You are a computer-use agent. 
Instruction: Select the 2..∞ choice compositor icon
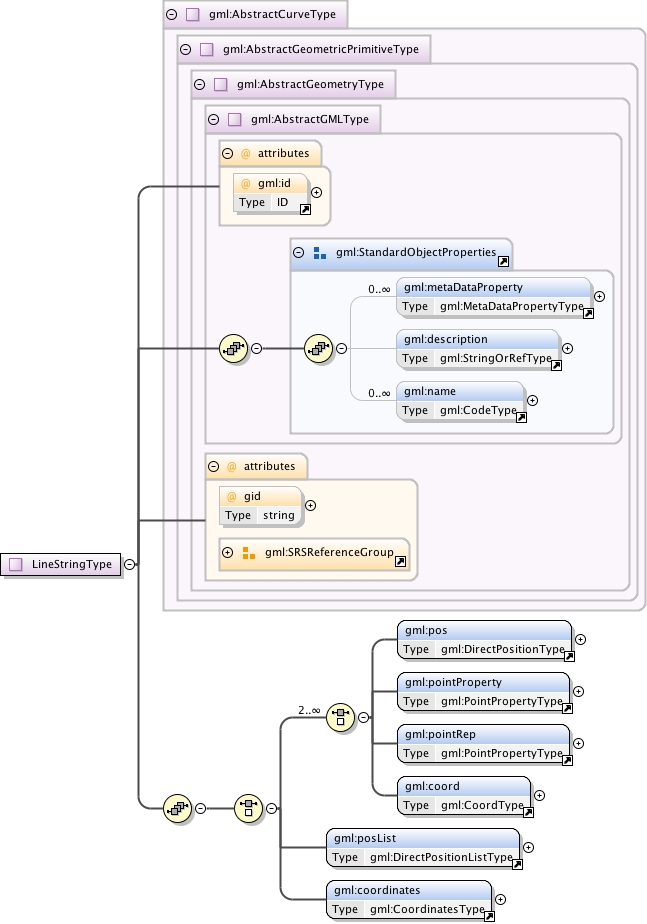click(x=341, y=717)
